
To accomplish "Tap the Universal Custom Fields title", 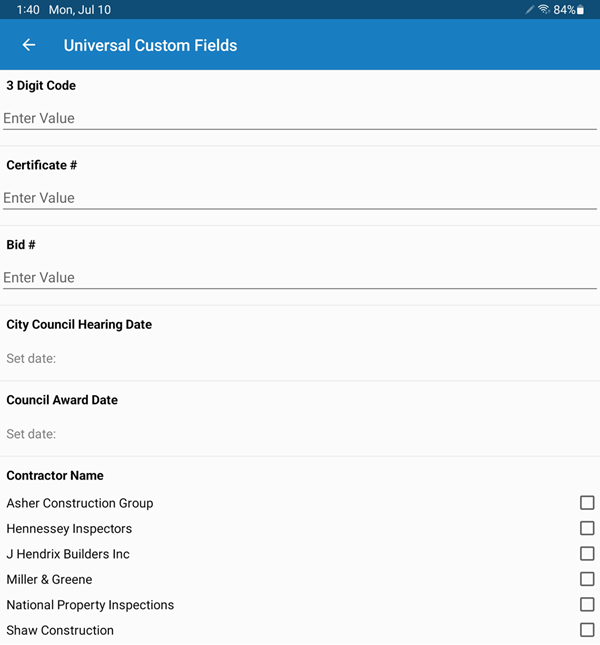I will click(150, 45).
